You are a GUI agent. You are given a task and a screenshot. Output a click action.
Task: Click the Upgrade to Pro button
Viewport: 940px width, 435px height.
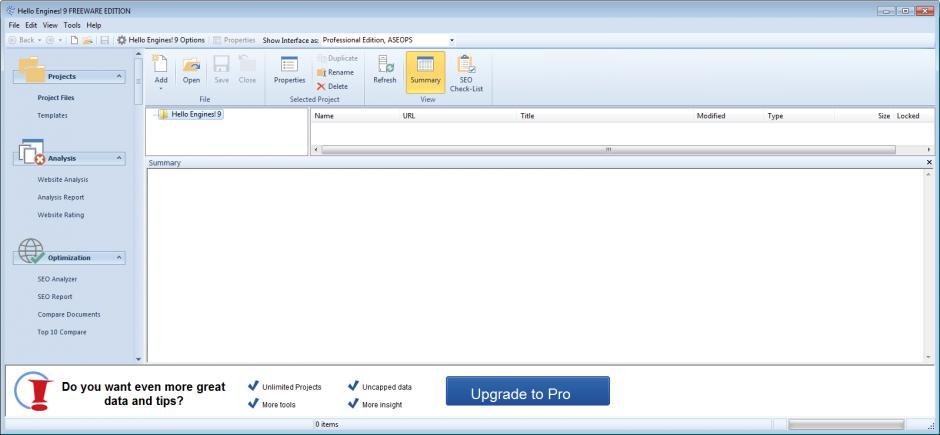coord(528,391)
